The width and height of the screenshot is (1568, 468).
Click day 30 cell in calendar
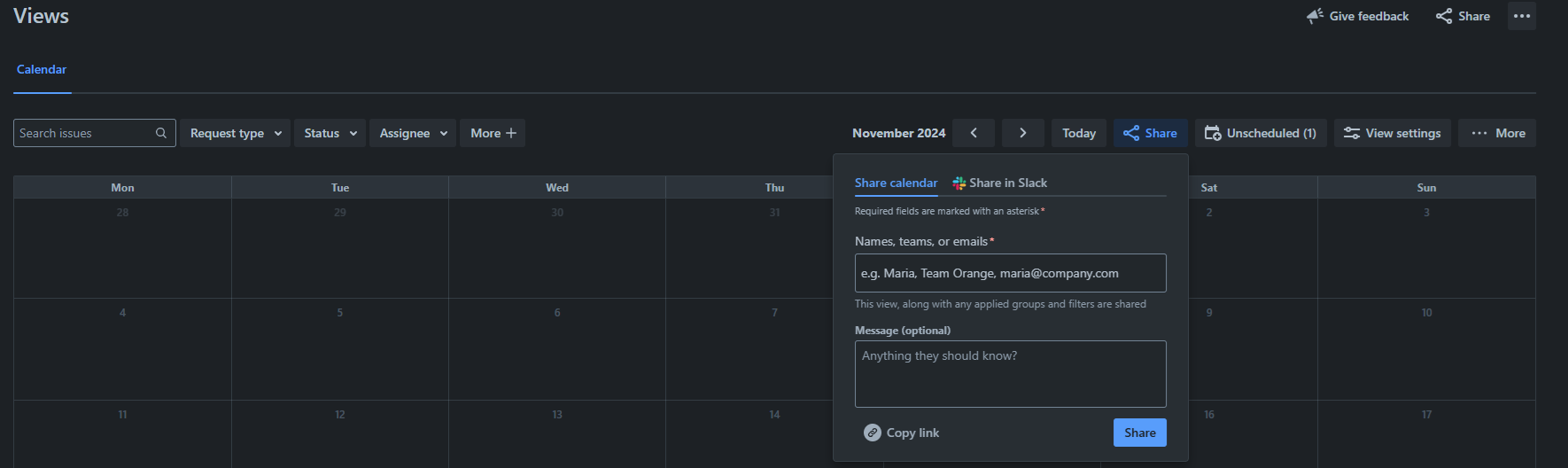tap(557, 248)
